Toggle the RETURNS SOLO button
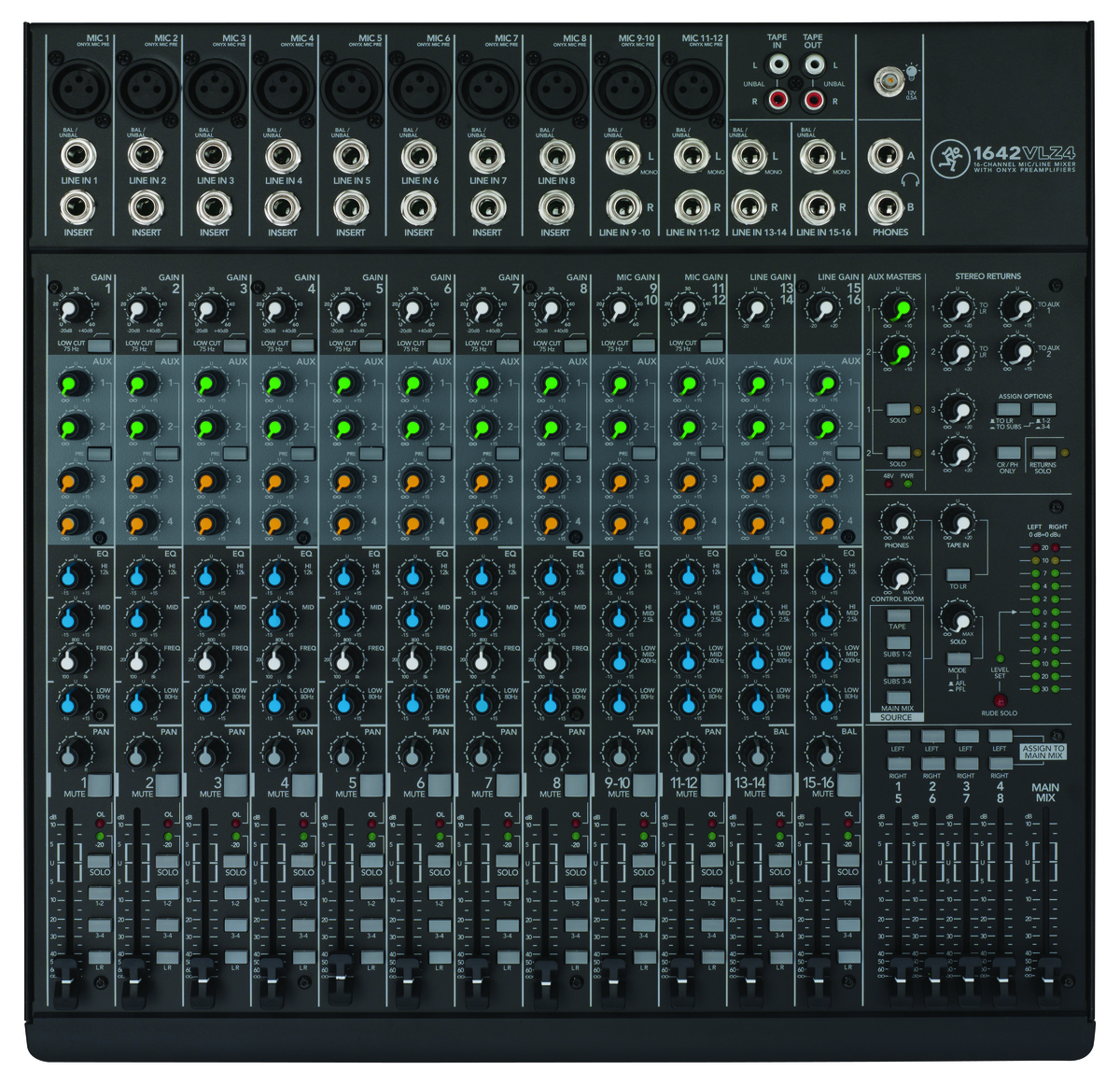The image size is (1120, 1085). (1043, 453)
